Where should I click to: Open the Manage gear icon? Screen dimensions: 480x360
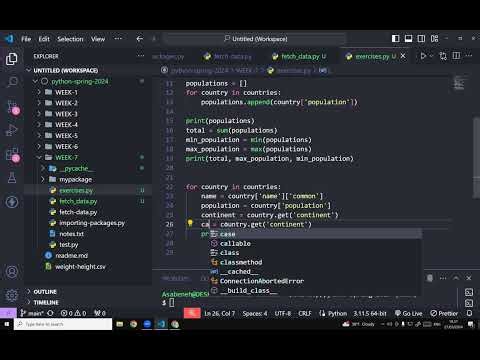(x=12, y=295)
